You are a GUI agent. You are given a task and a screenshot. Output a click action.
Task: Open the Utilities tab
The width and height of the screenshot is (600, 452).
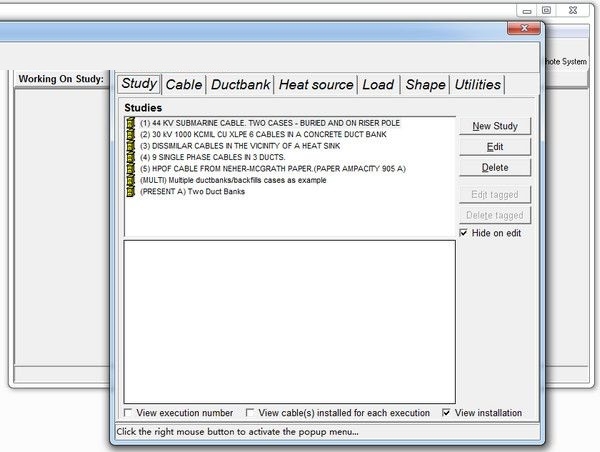tap(478, 85)
